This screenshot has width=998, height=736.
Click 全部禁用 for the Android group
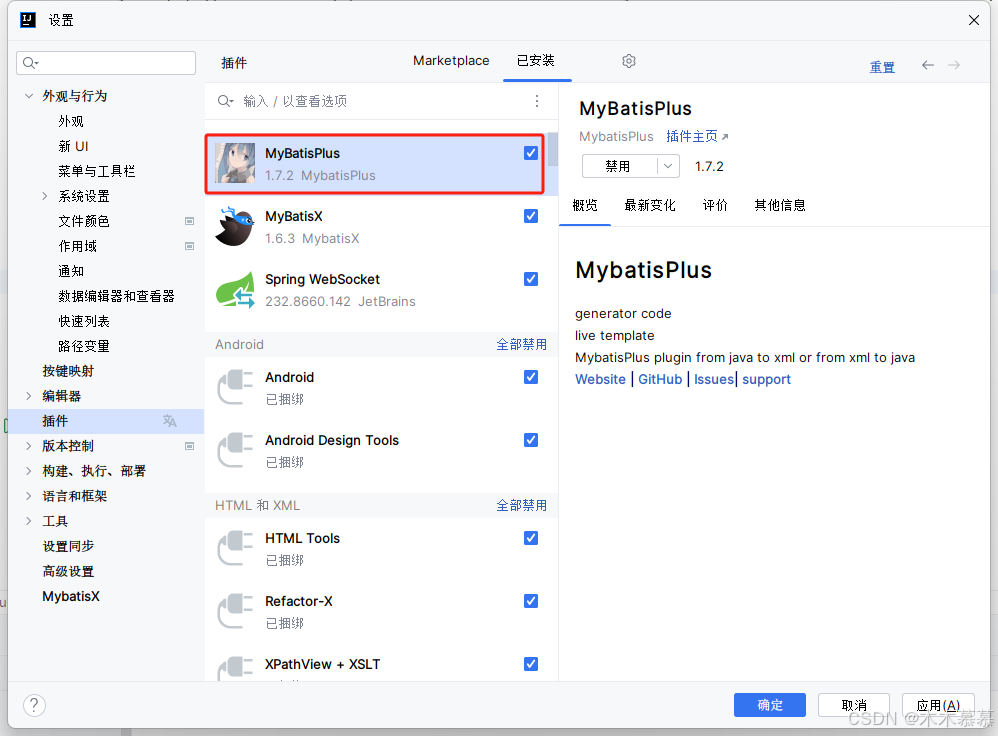point(521,344)
